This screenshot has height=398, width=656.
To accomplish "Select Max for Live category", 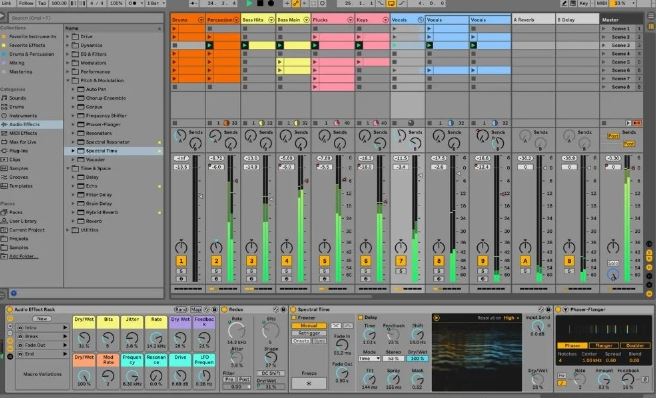I will (x=23, y=142).
